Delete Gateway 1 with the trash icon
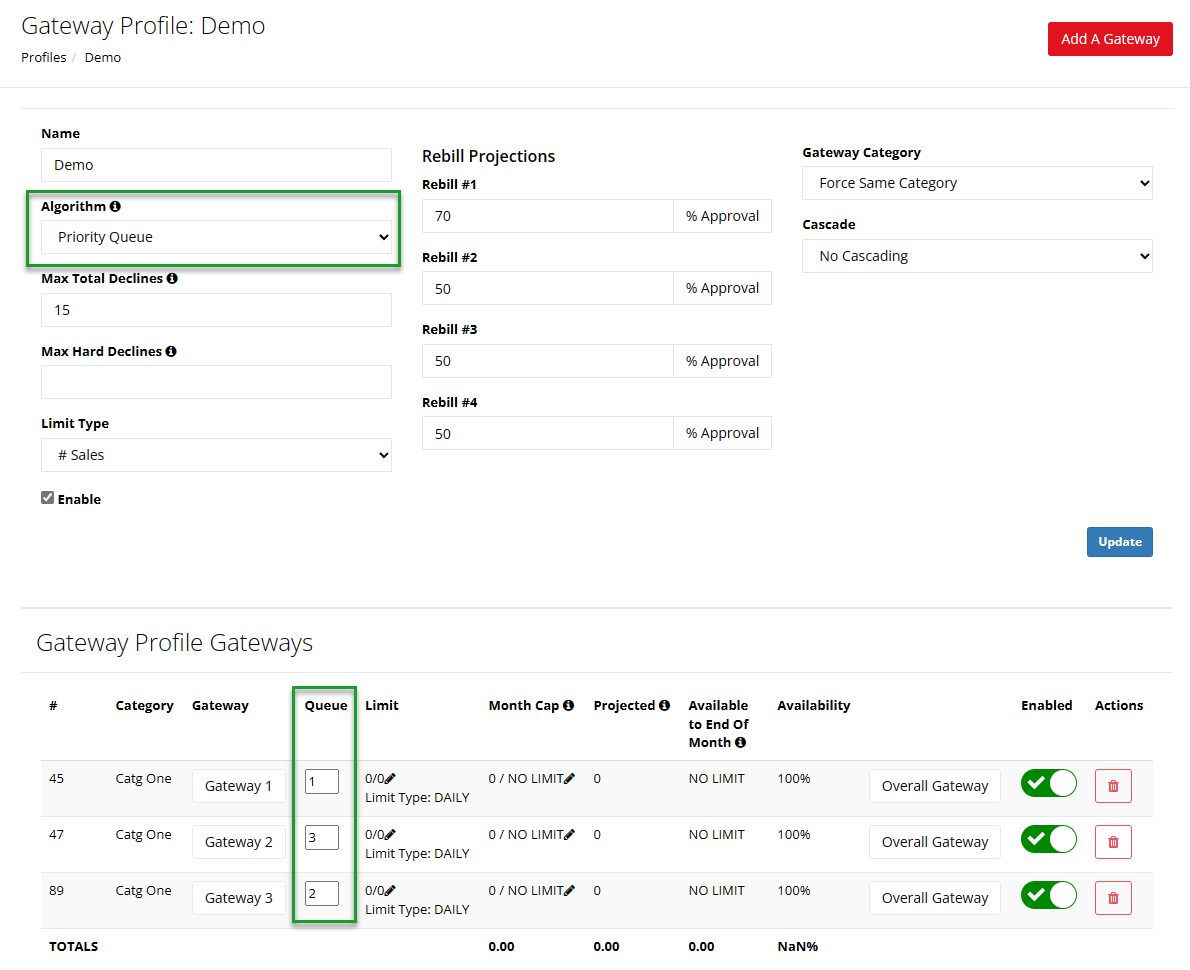The height and width of the screenshot is (970, 1190). 1113,786
